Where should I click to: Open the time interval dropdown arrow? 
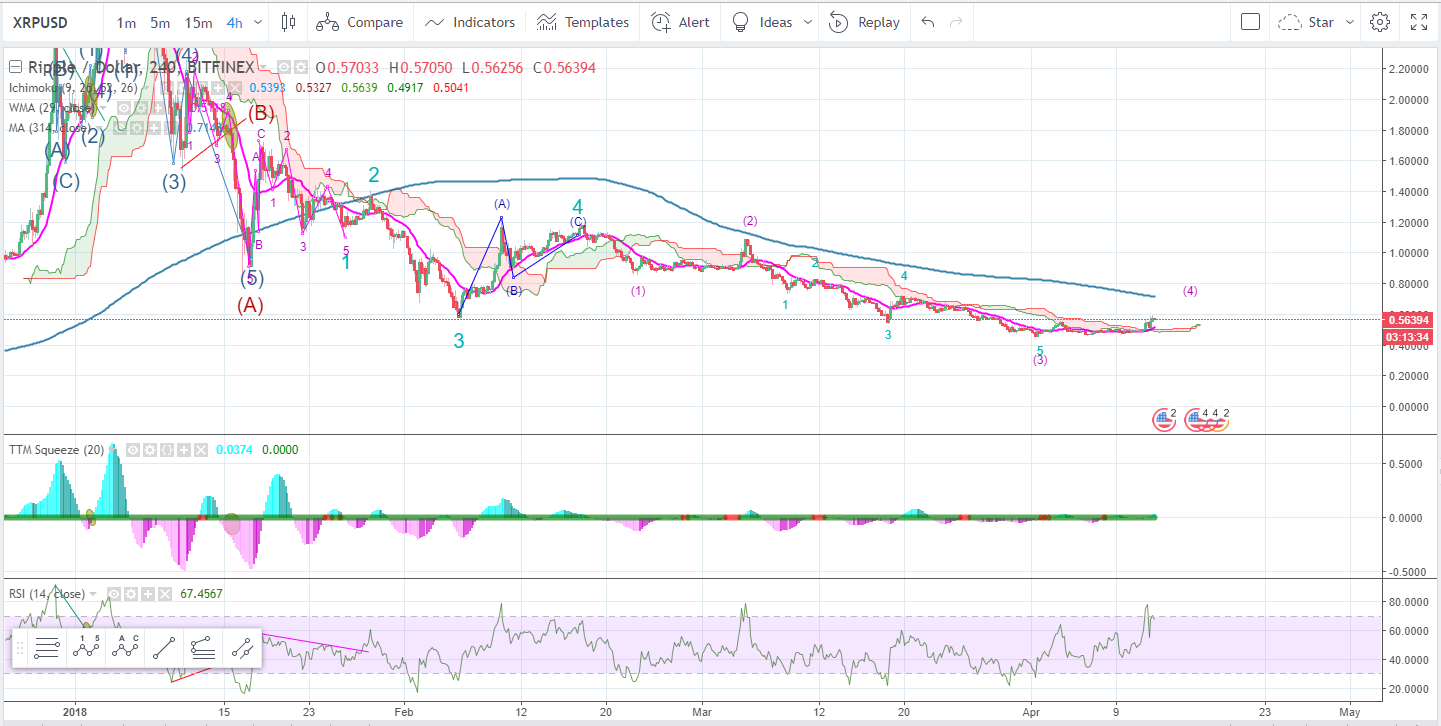(x=260, y=22)
